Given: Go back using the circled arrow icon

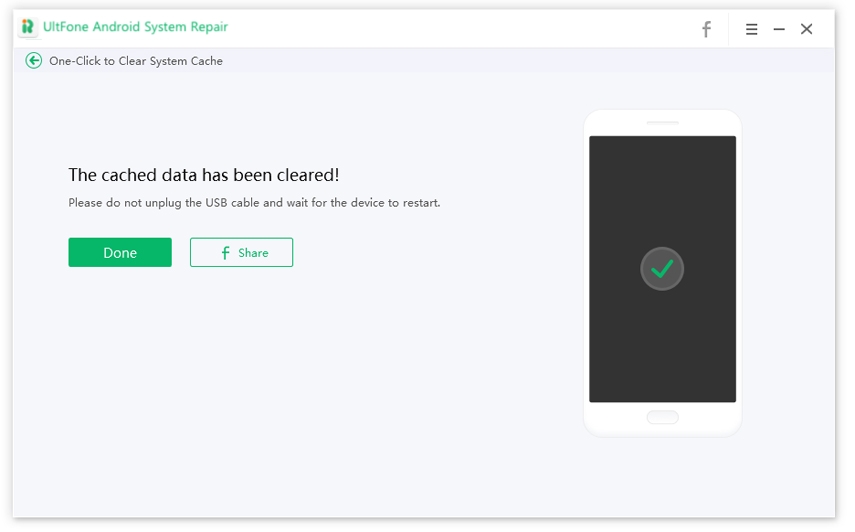Looking at the screenshot, I should coord(34,61).
